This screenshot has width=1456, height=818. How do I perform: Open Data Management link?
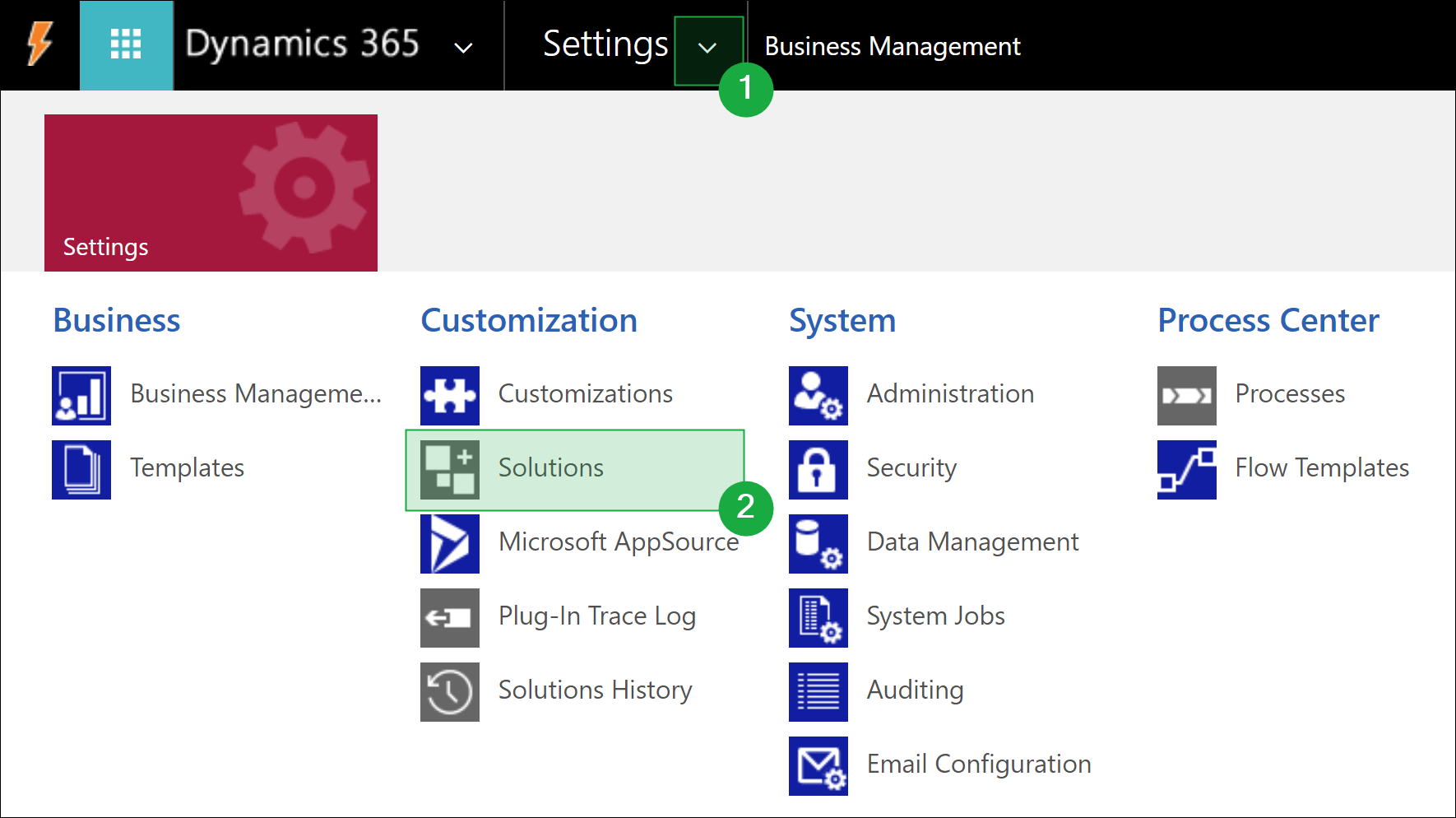(972, 542)
